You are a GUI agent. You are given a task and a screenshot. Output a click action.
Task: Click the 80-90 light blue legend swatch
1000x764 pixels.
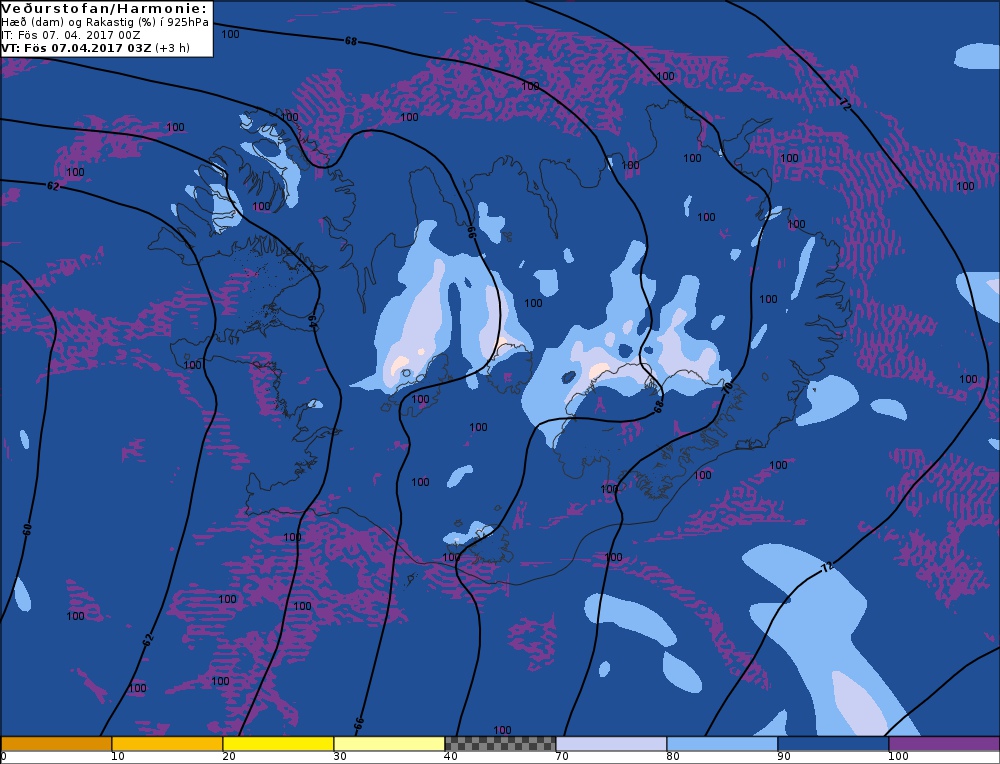[722, 744]
